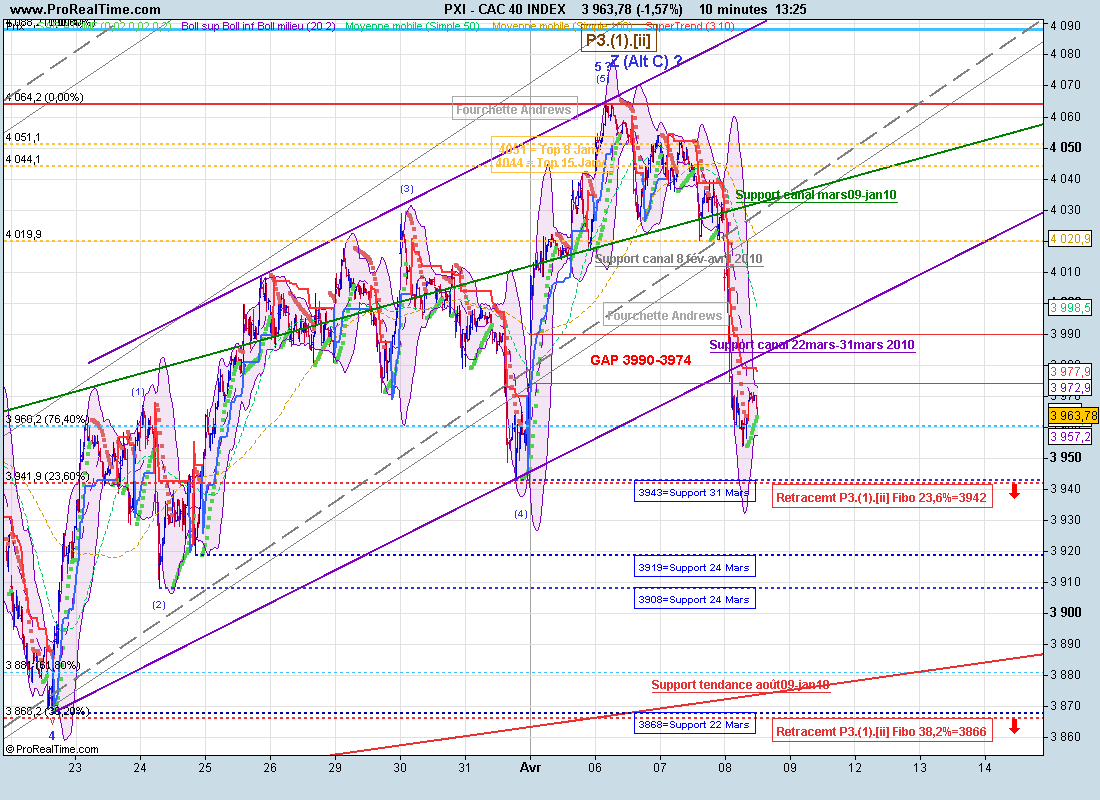Image resolution: width=1100 pixels, height=800 pixels.
Task: Click 'Support canal 22mars-31mars 2010' purple label
Action: [x=812, y=345]
